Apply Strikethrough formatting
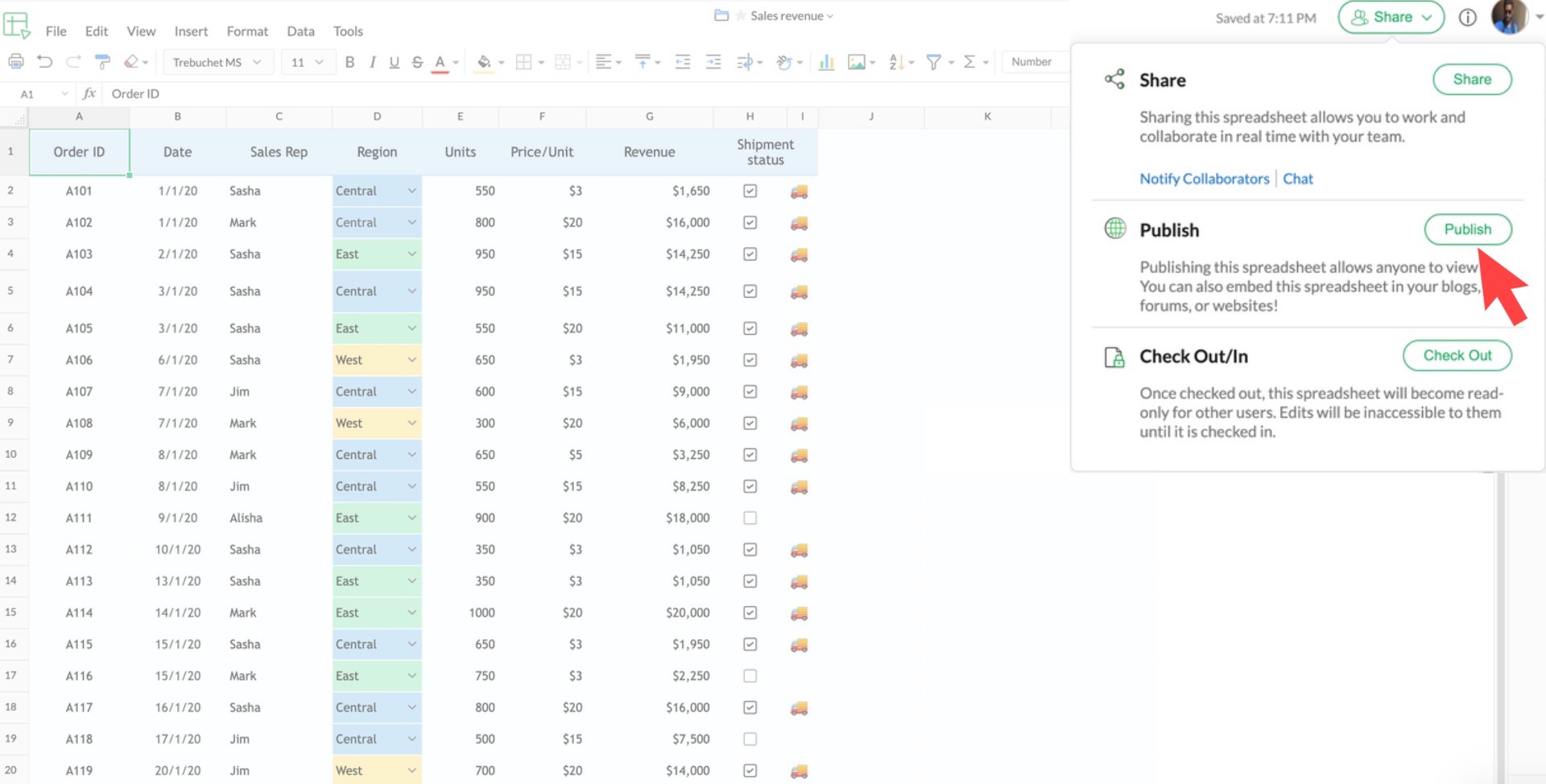The image size is (1546, 784). [x=417, y=62]
